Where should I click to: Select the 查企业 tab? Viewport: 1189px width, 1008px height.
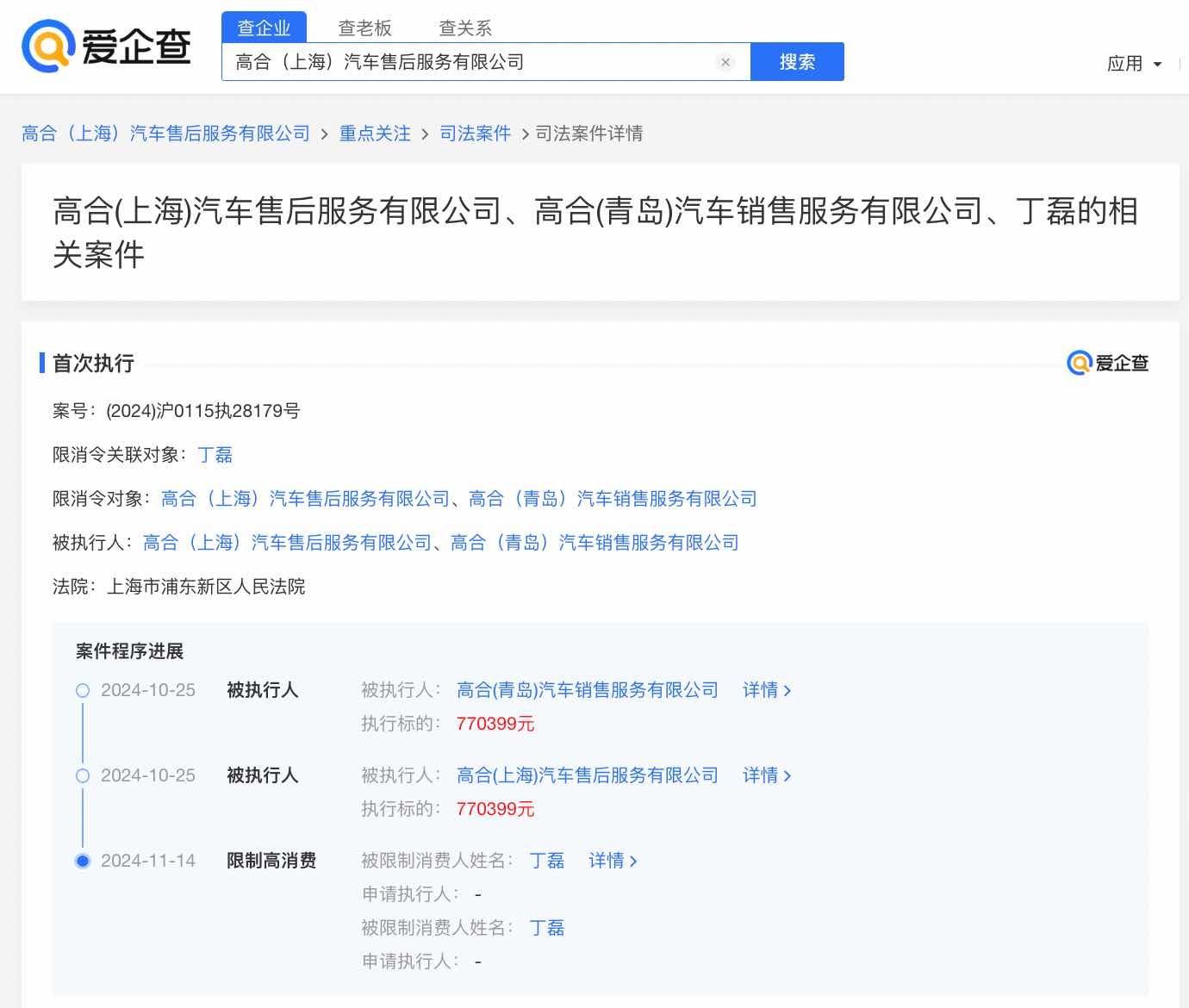pyautogui.click(x=264, y=28)
